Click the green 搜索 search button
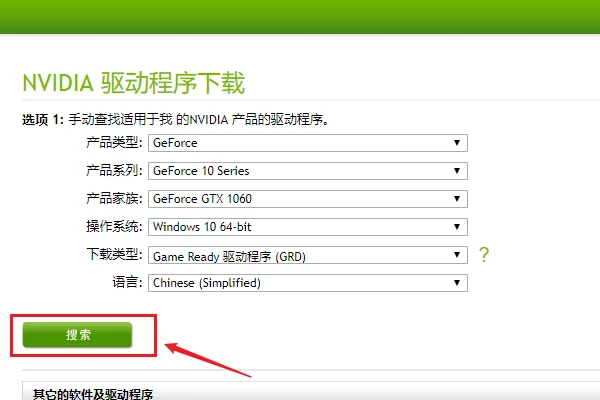Viewport: 600px width, 400px height. 77,335
